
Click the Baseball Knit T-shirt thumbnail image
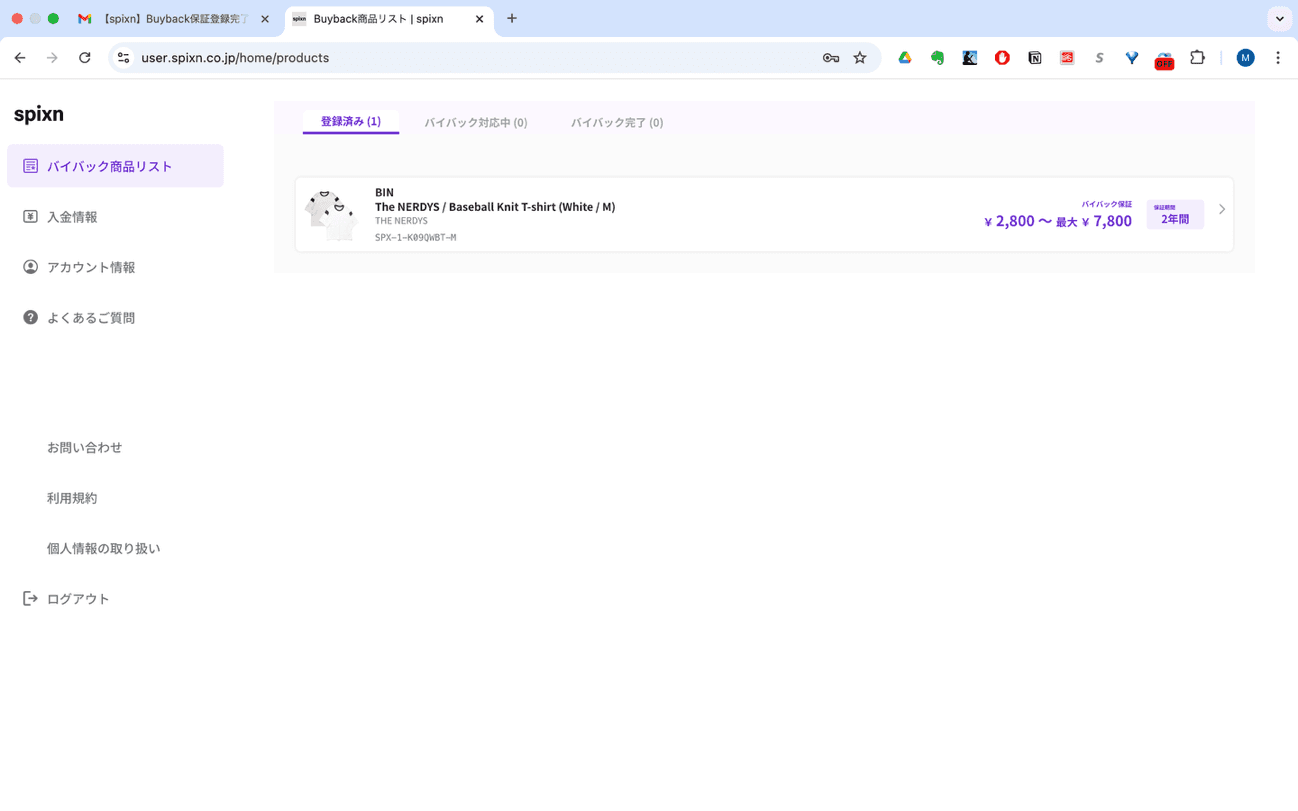(x=331, y=214)
